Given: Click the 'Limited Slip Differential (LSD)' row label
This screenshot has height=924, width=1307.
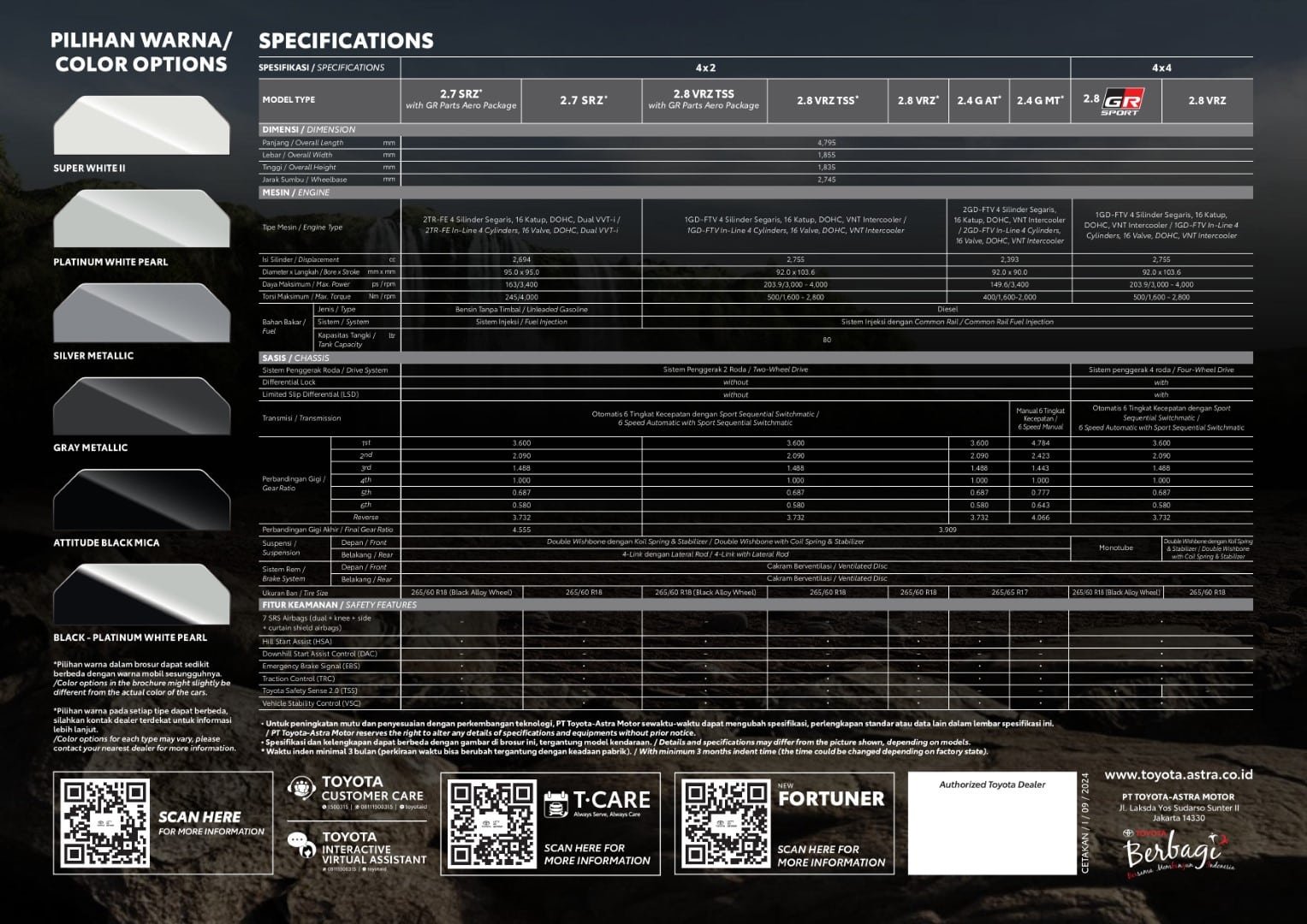Looking at the screenshot, I should tap(311, 394).
